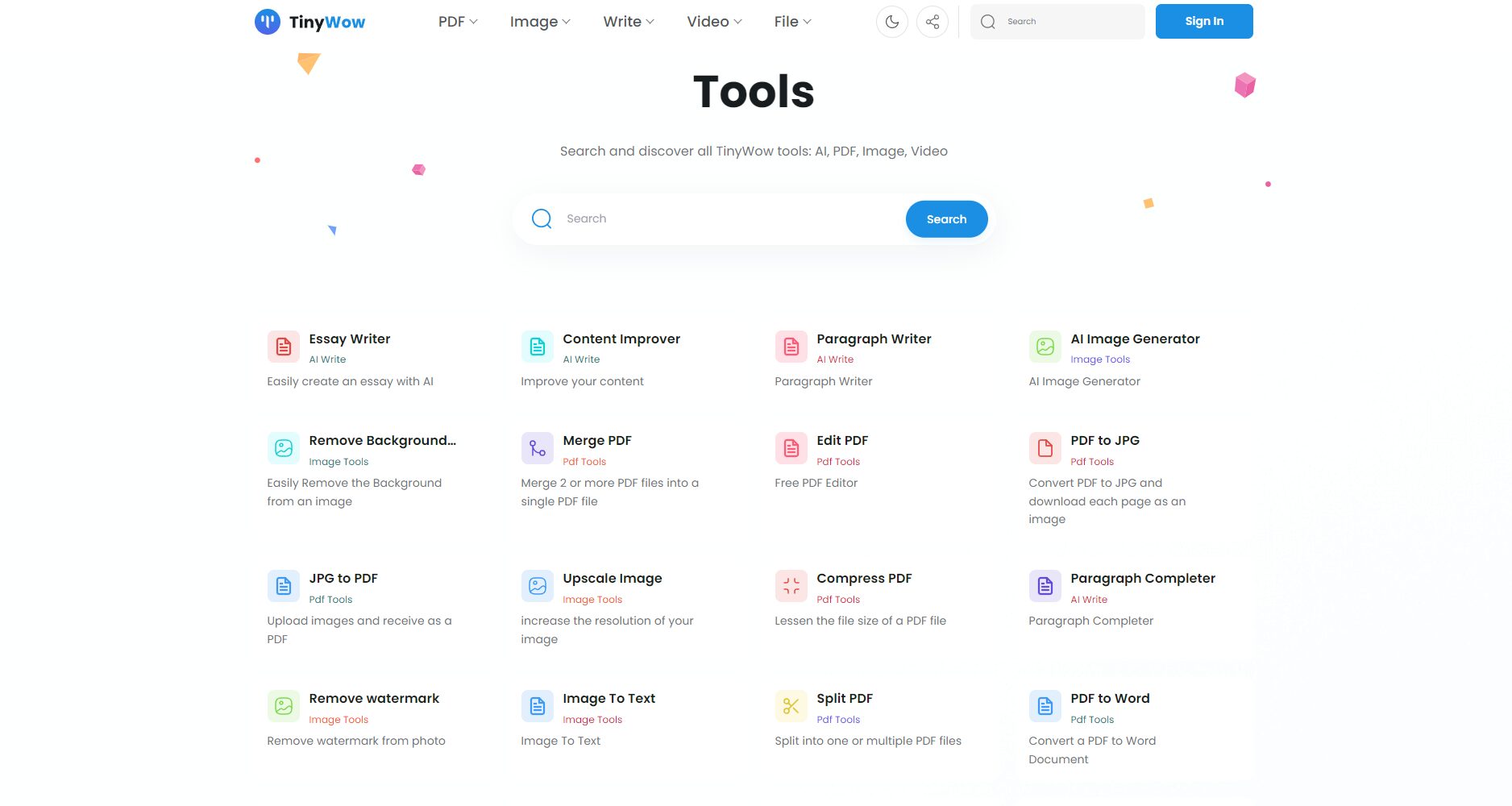1512x806 pixels.
Task: Open the Write menu in navigation
Action: [629, 22]
